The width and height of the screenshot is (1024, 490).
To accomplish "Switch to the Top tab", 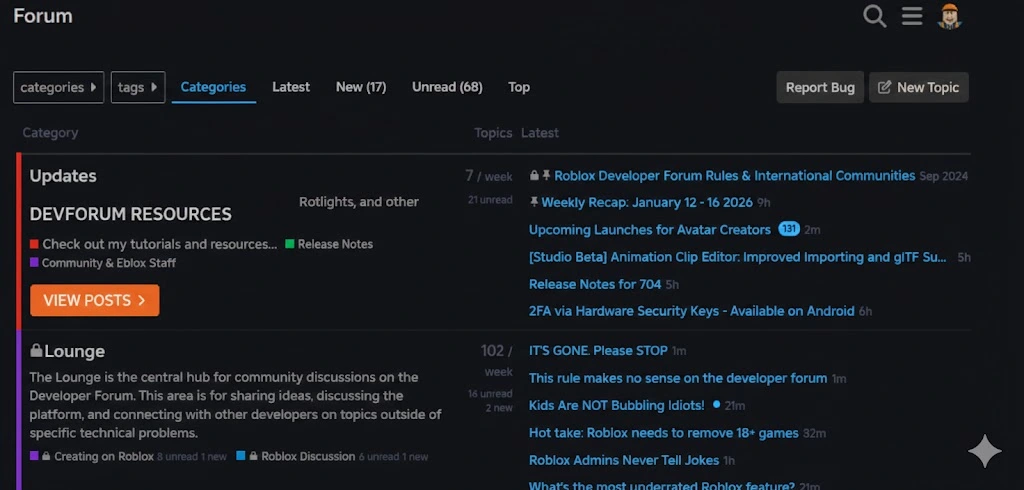I will pyautogui.click(x=519, y=87).
